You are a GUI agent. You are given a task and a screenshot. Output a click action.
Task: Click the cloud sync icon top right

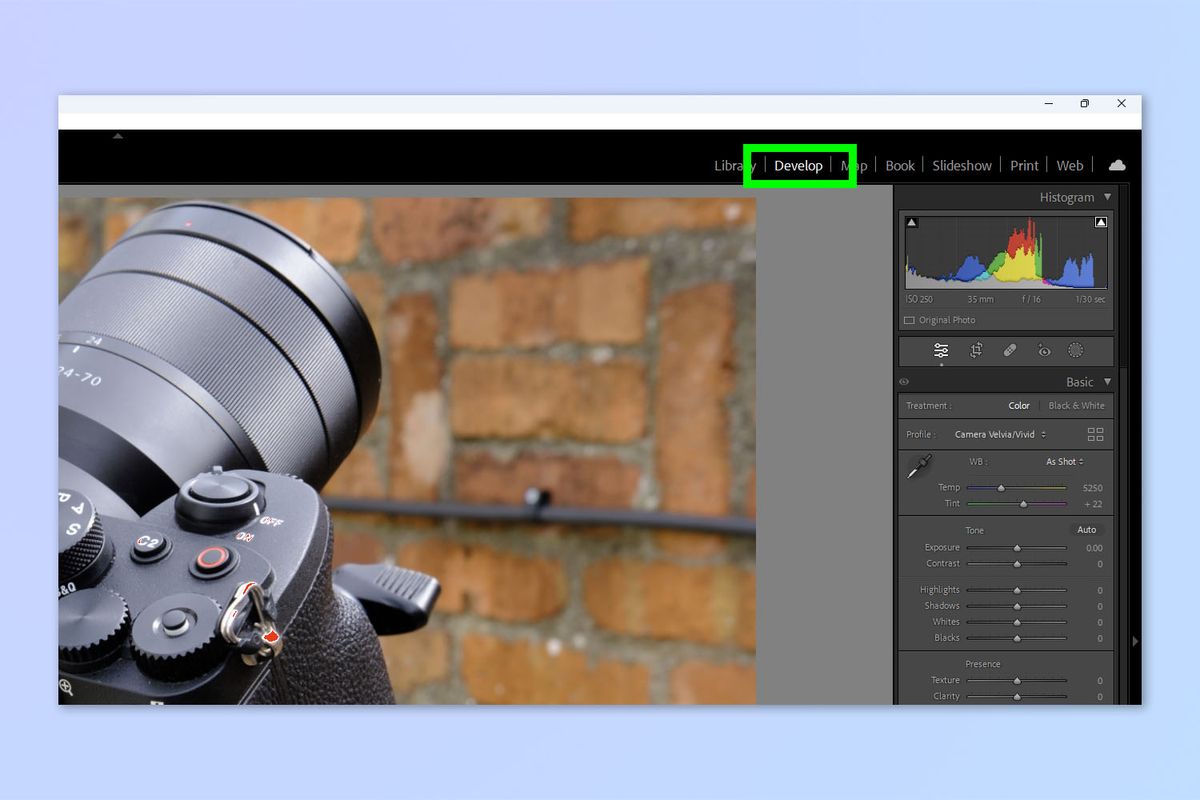click(x=1117, y=165)
